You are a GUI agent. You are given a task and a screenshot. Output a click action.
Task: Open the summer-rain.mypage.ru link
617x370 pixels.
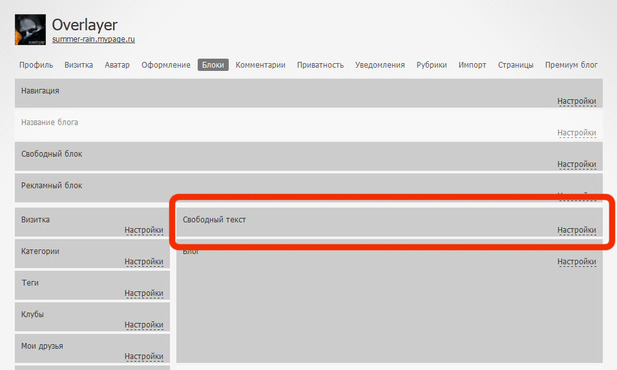[94, 39]
